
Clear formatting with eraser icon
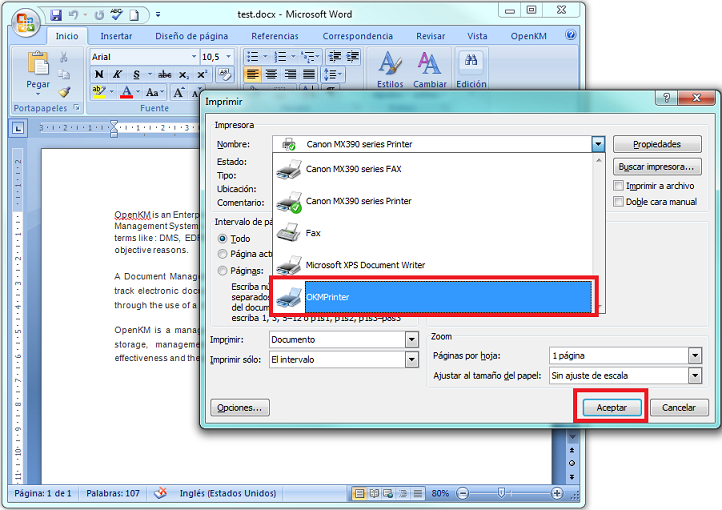(225, 75)
